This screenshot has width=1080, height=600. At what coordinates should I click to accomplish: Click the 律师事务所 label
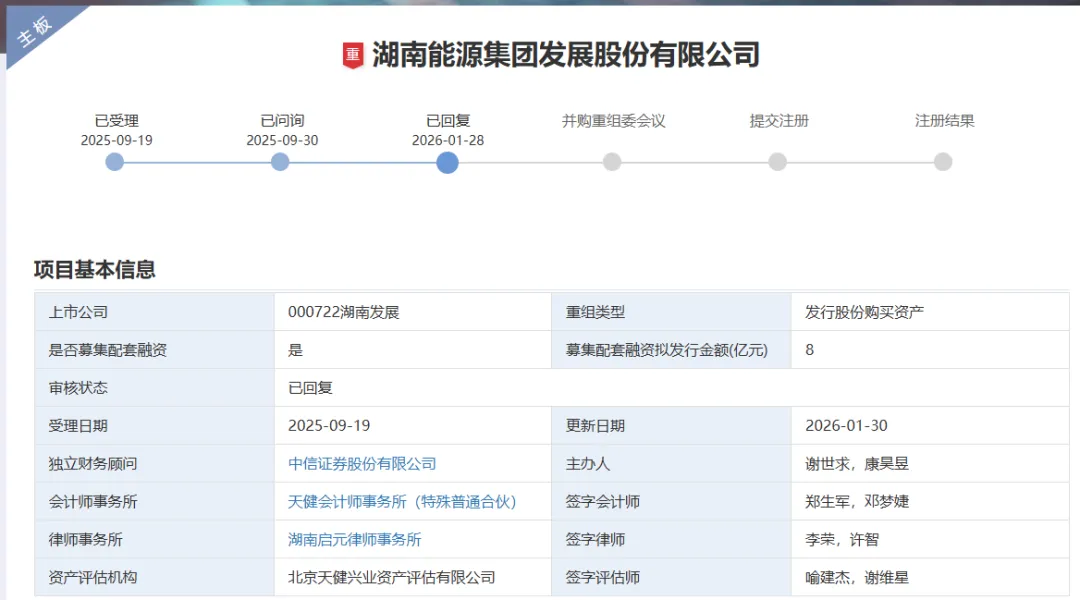point(85,539)
